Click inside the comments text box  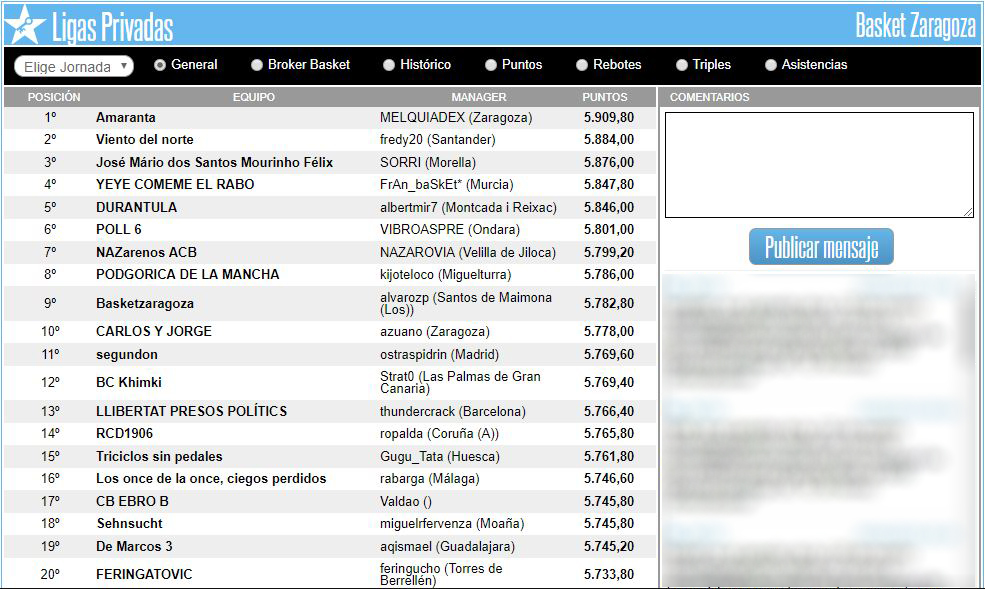818,164
